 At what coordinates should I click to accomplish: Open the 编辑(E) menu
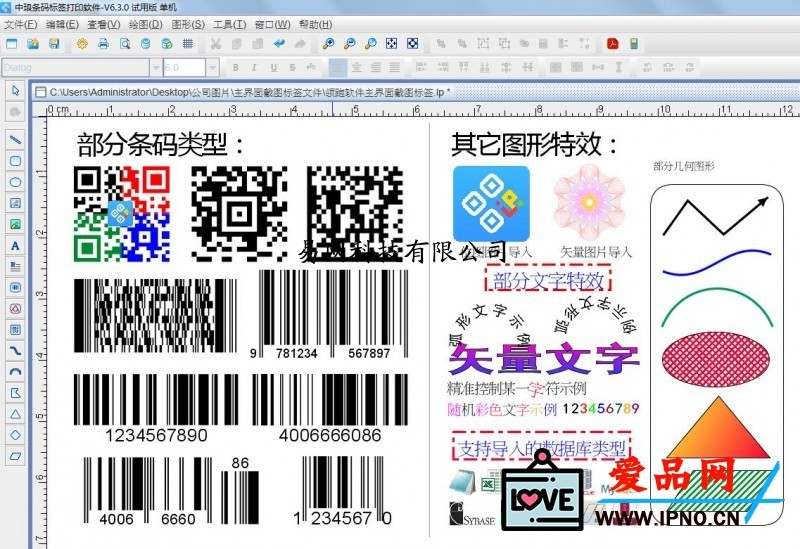click(x=62, y=24)
